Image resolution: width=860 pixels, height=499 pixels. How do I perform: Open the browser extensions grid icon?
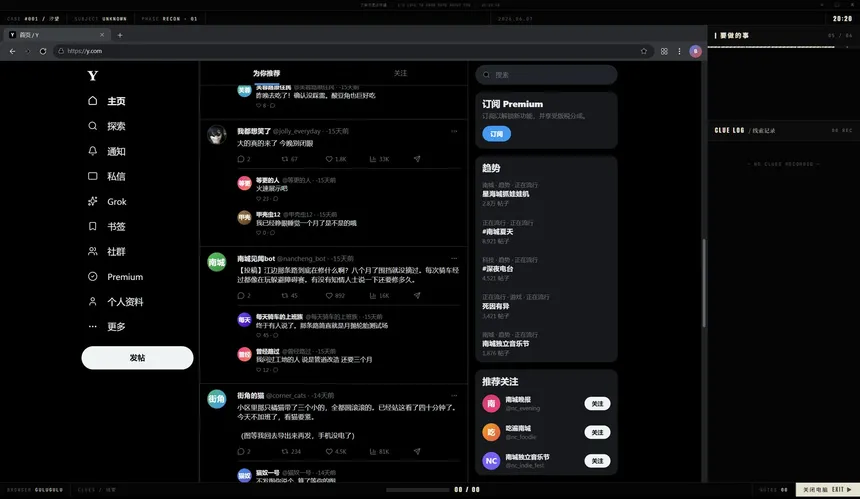click(x=664, y=51)
